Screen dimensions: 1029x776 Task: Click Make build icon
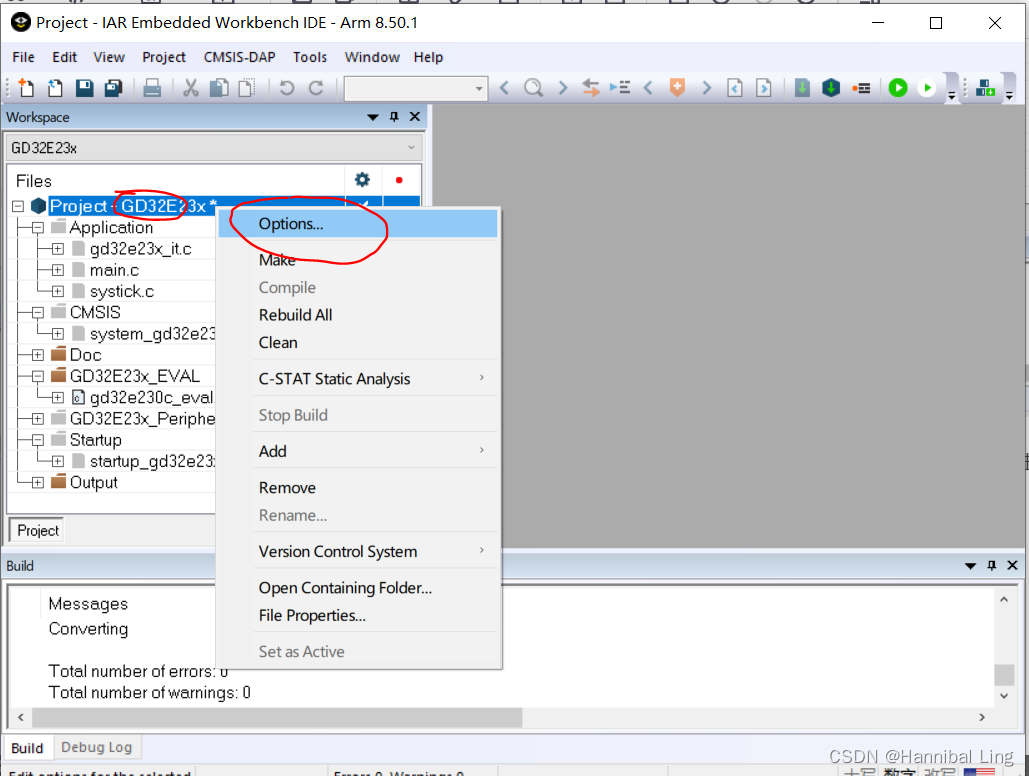click(831, 87)
